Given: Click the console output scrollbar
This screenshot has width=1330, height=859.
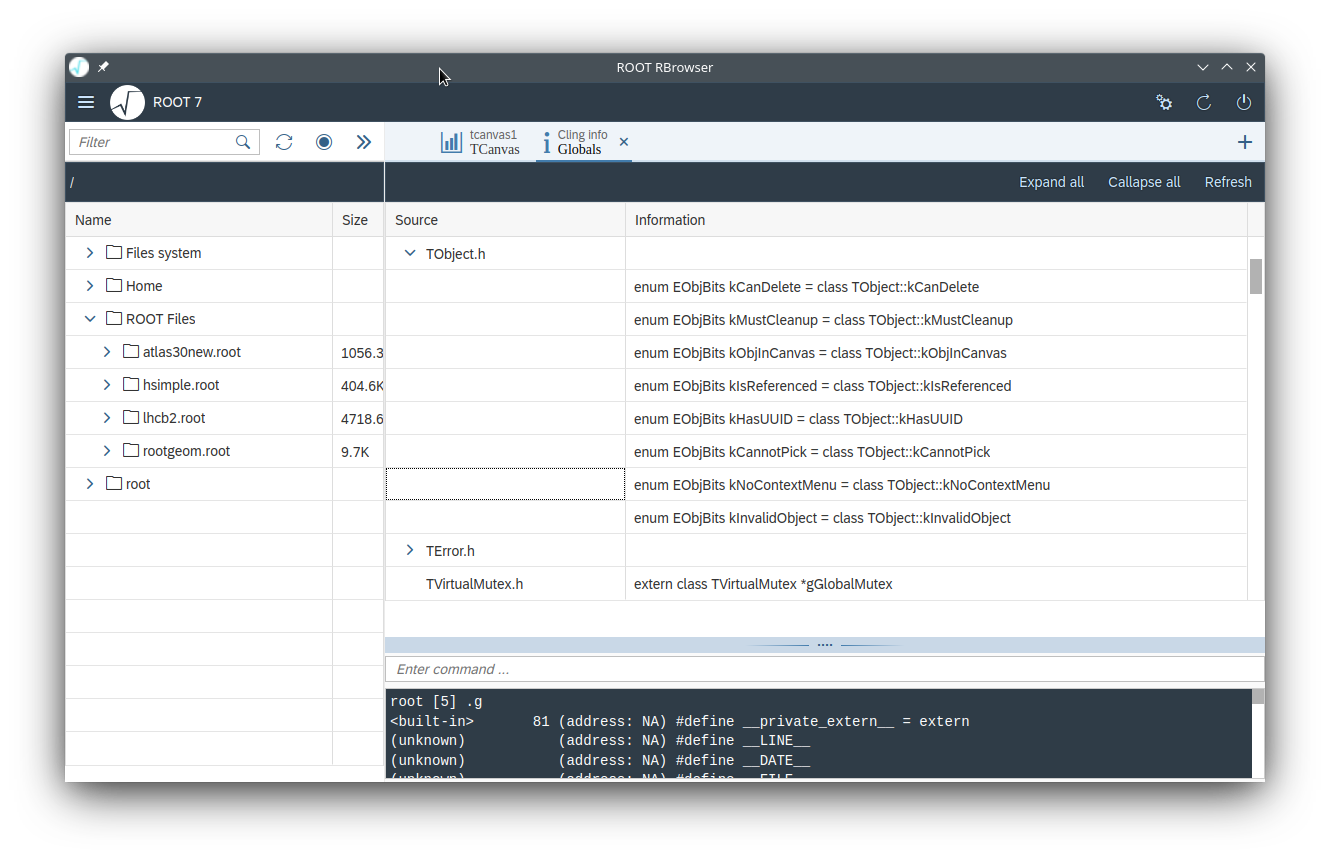Looking at the screenshot, I should tap(1258, 696).
